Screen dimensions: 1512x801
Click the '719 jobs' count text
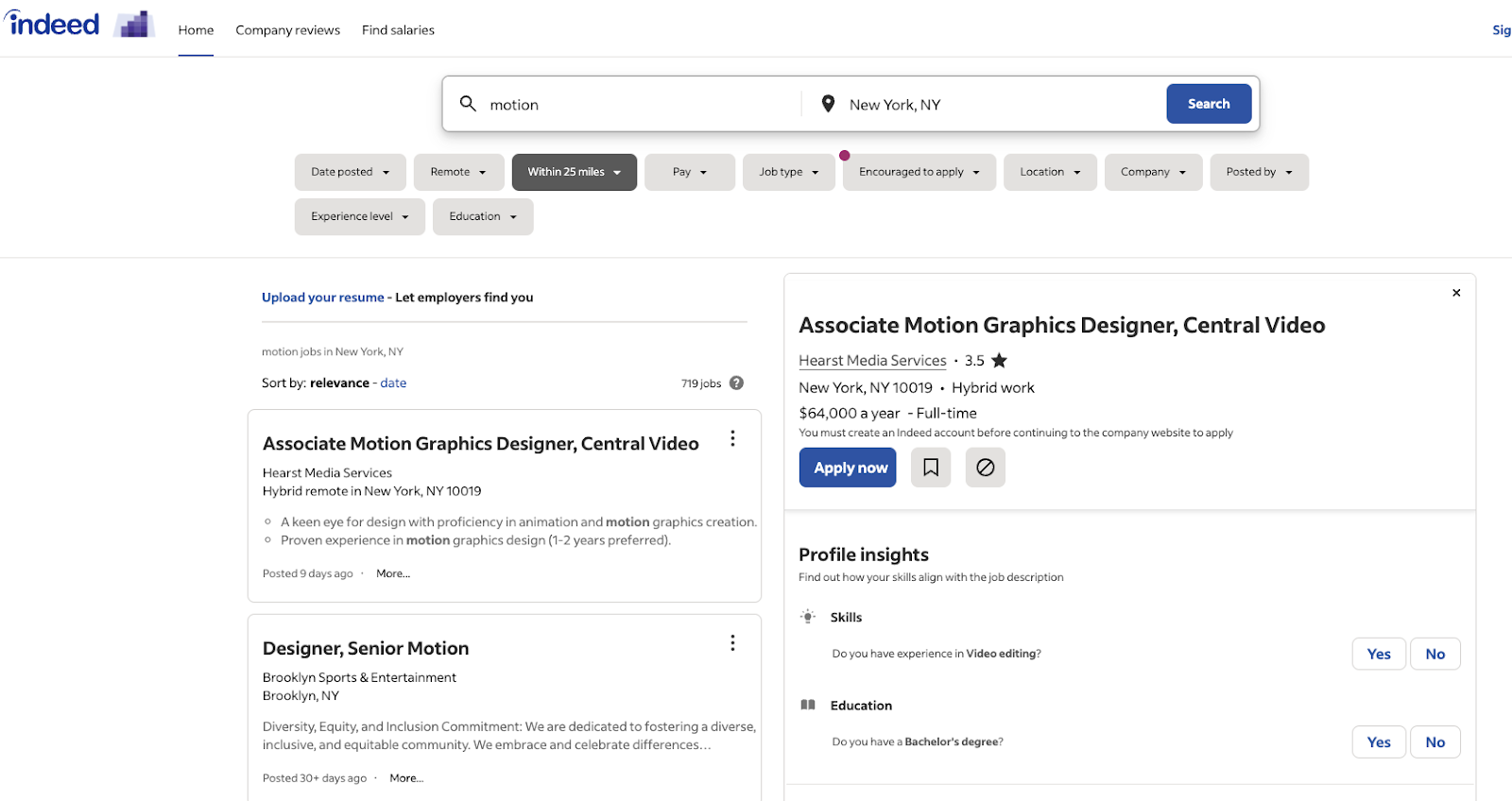point(701,383)
